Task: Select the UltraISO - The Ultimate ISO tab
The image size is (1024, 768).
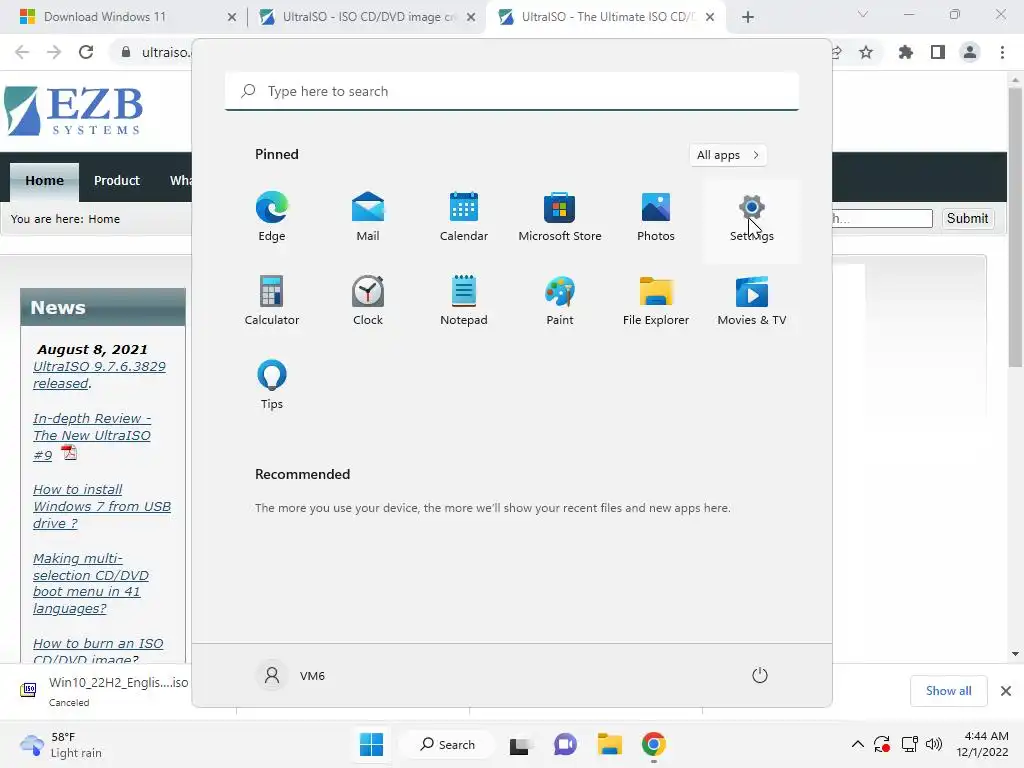Action: (598, 17)
